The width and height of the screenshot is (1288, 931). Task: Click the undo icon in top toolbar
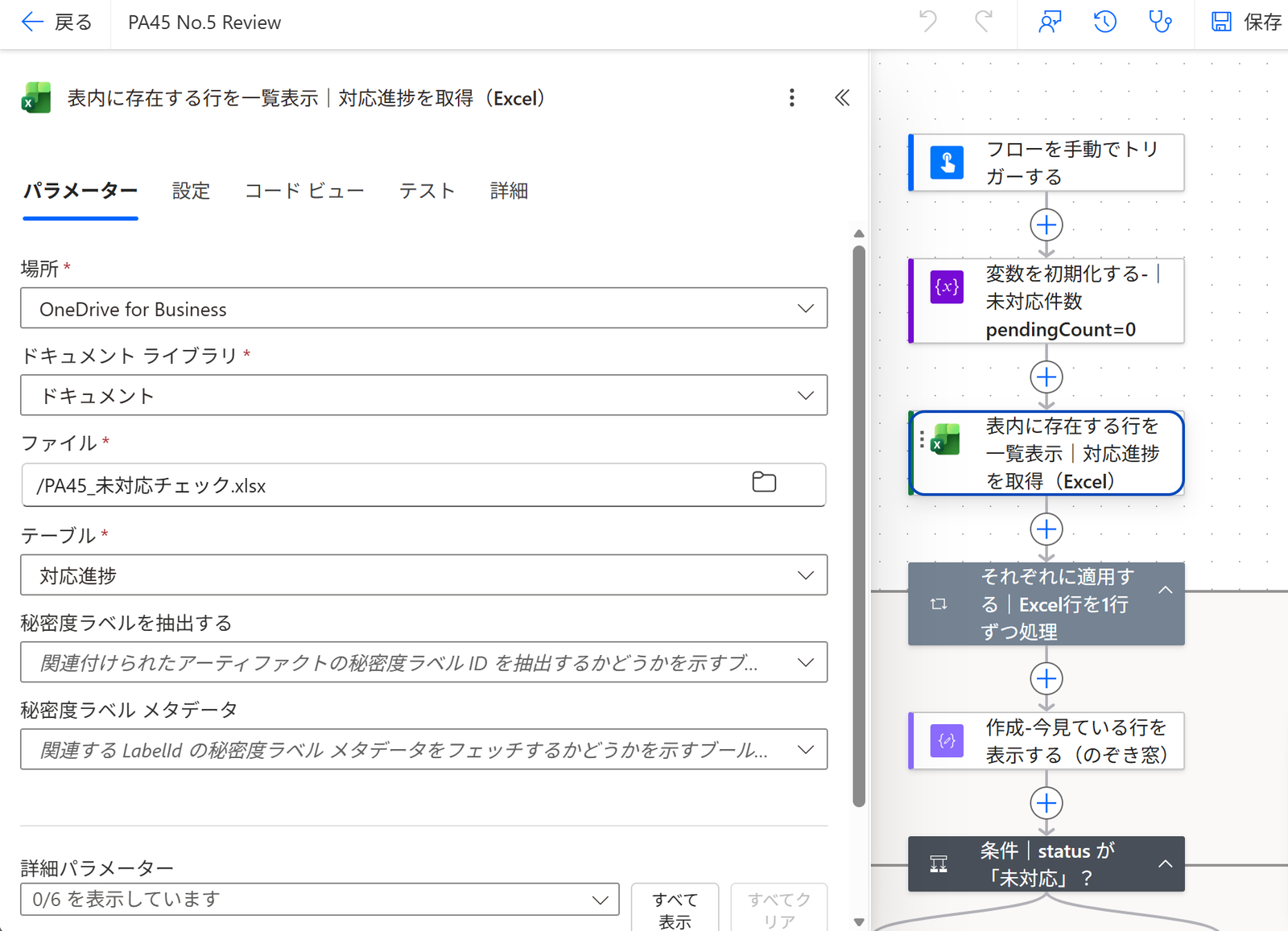[928, 22]
